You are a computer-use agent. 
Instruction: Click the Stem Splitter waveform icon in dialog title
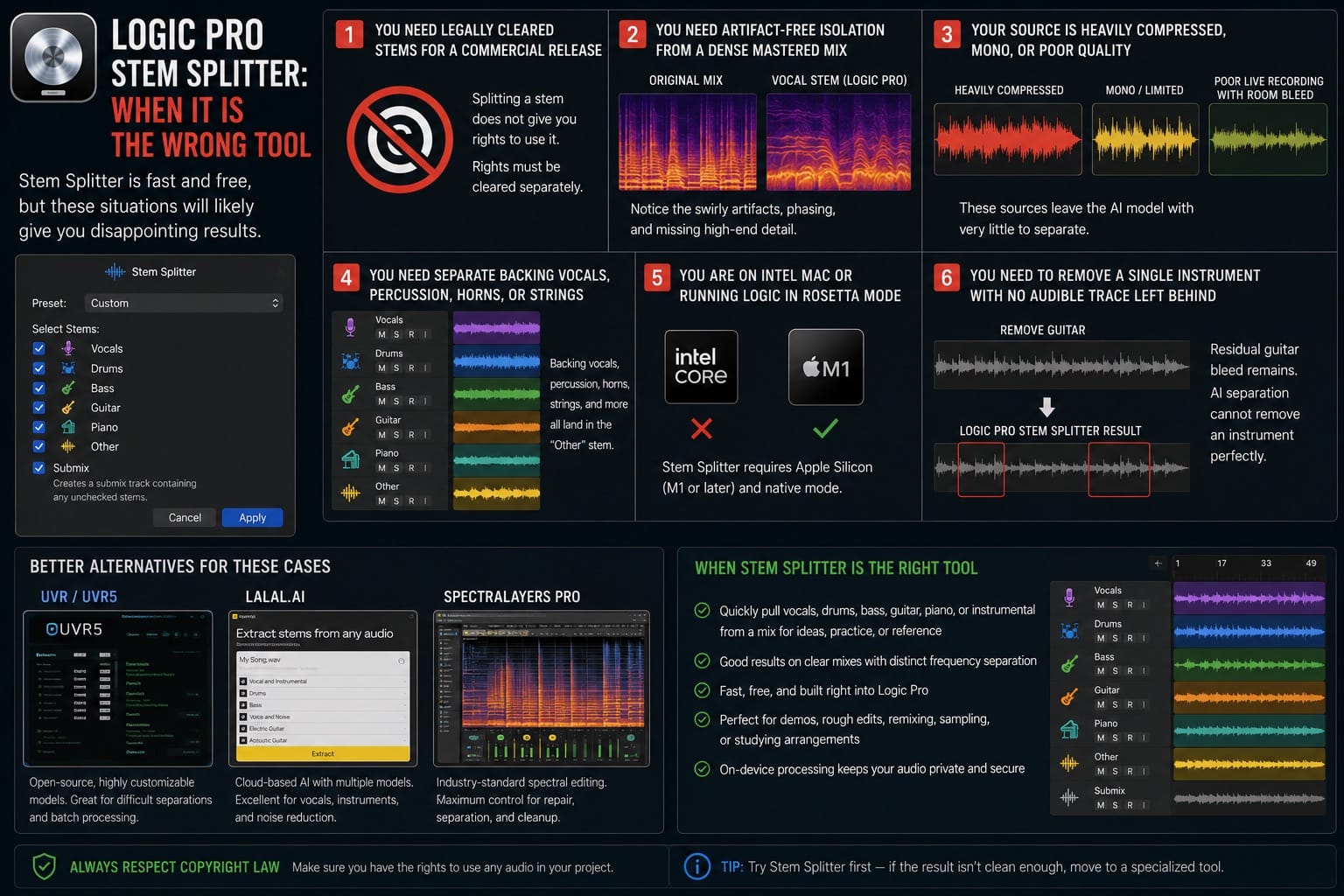115,272
